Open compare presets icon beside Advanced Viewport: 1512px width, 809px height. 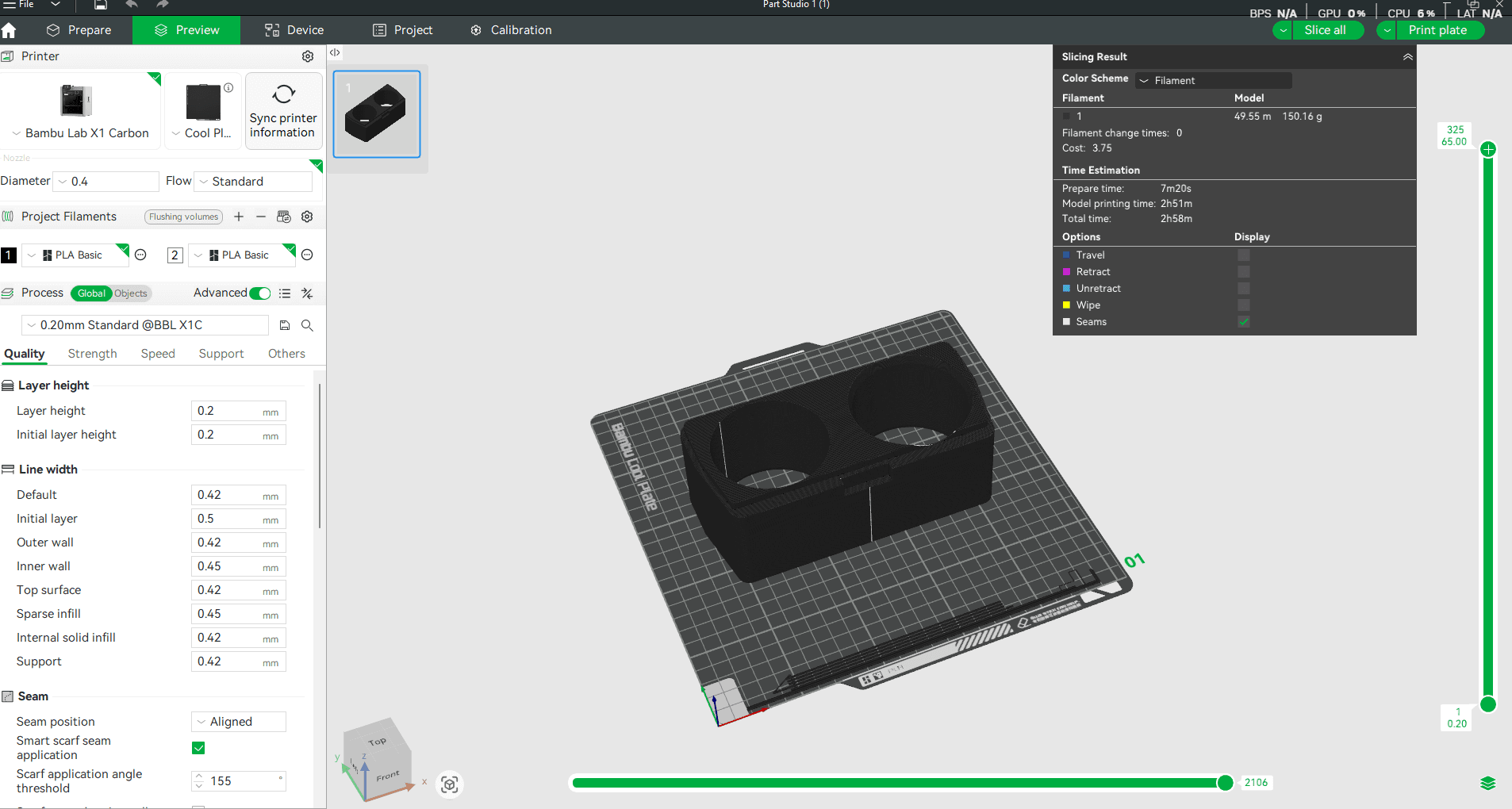point(307,293)
